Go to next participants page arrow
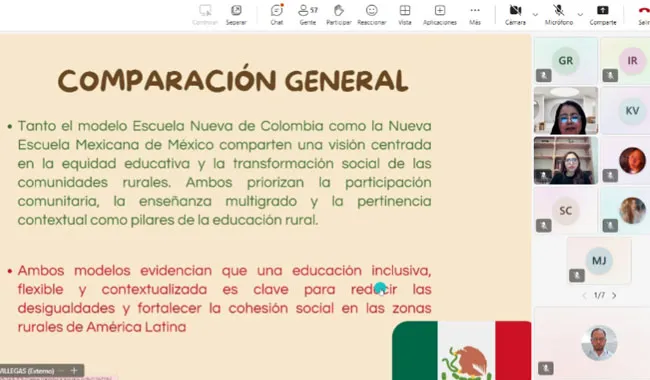This screenshot has width=650, height=380. tap(614, 295)
